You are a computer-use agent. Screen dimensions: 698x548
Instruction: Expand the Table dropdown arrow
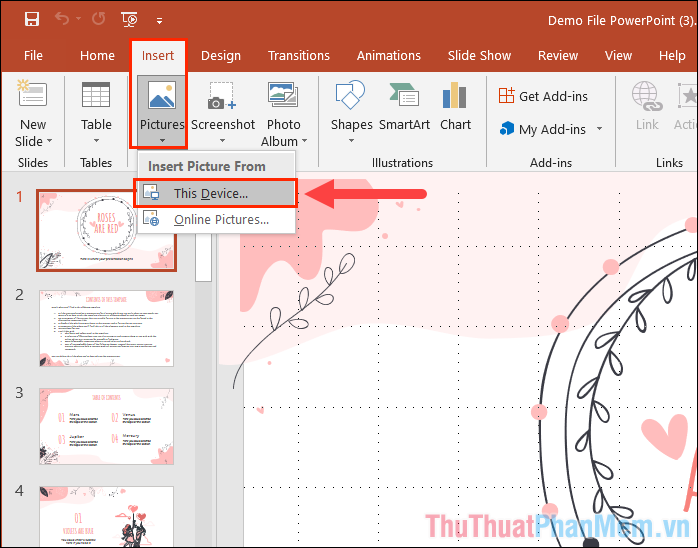[x=96, y=141]
